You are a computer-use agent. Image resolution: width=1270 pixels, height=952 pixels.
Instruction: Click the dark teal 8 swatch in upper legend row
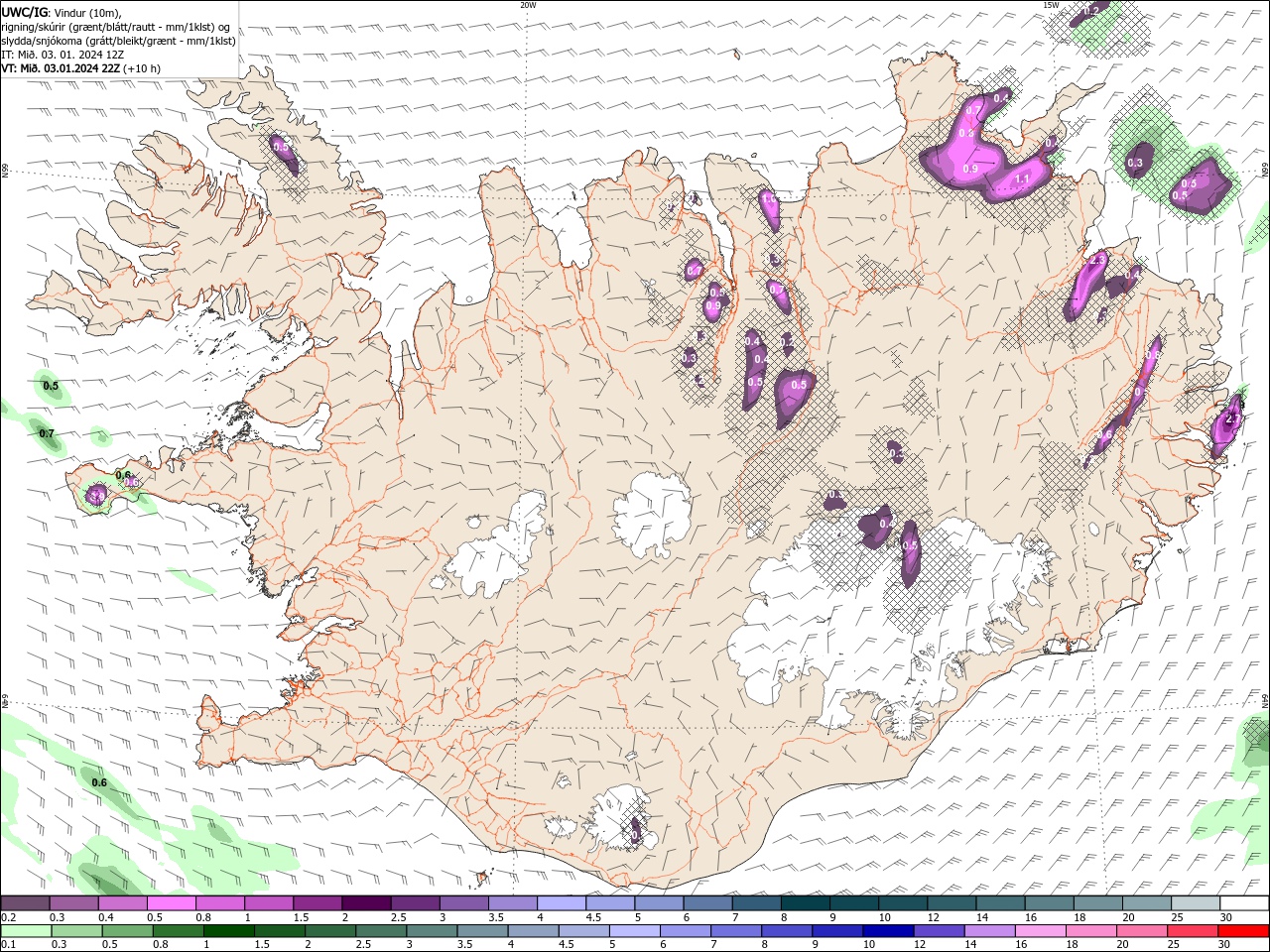[805, 903]
